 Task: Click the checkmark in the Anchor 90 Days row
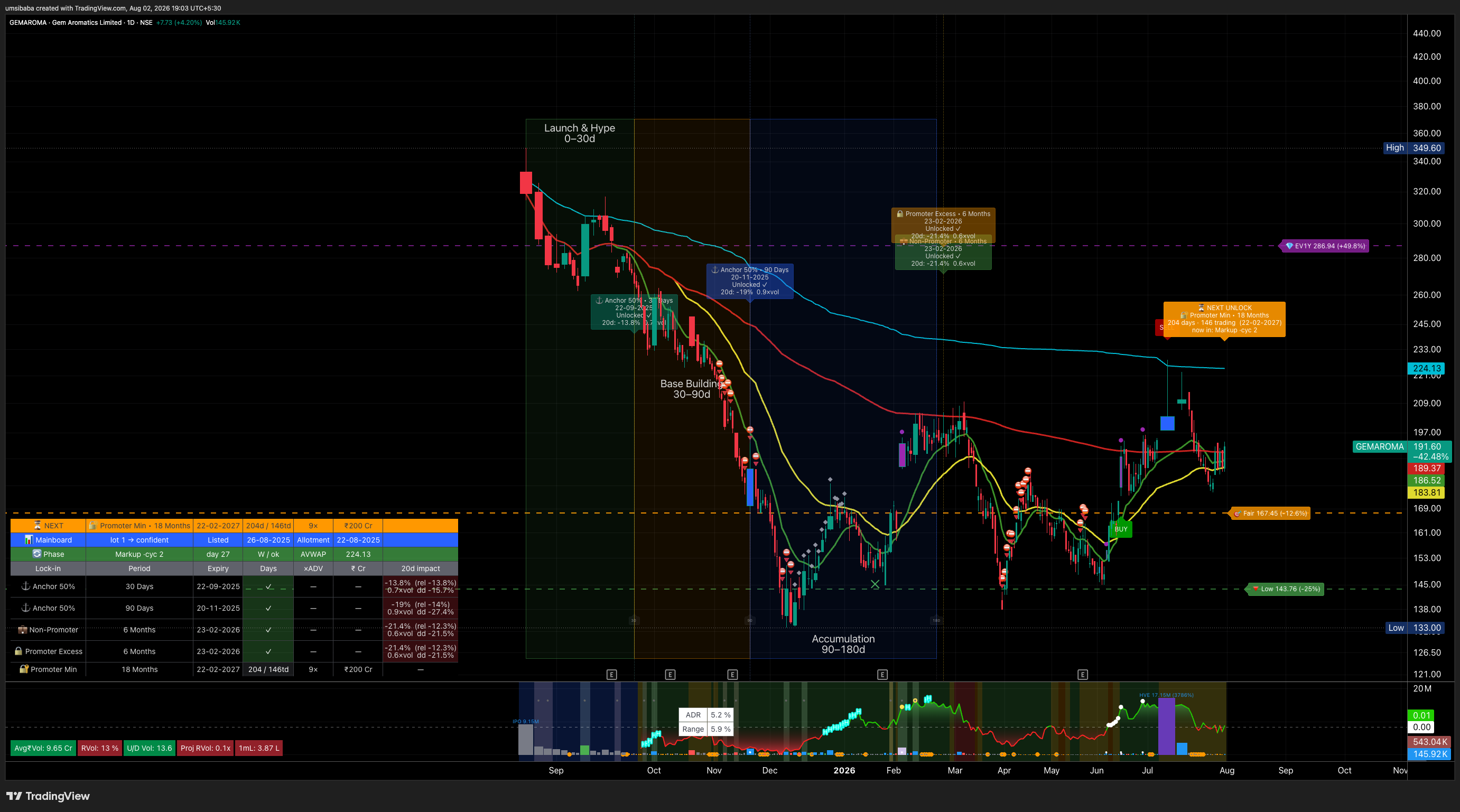pos(268,608)
